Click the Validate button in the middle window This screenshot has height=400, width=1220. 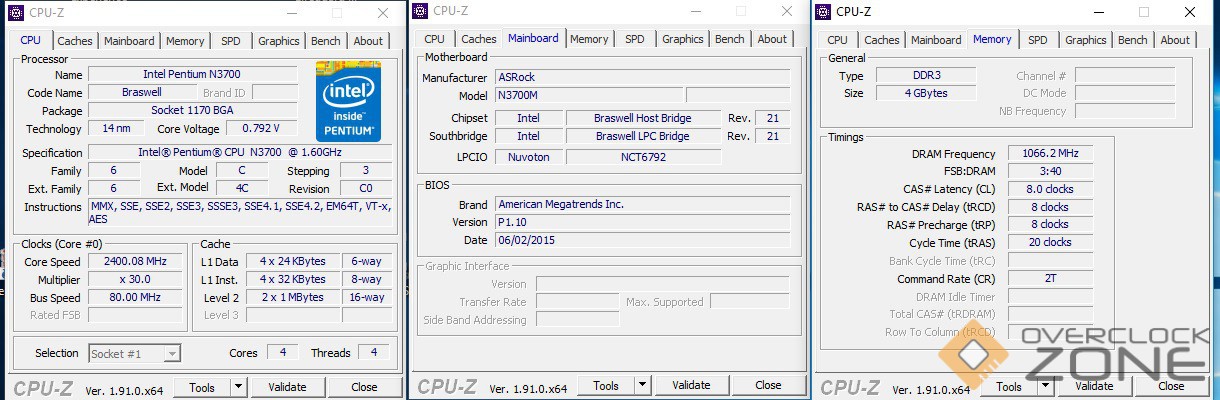pyautogui.click(x=692, y=385)
